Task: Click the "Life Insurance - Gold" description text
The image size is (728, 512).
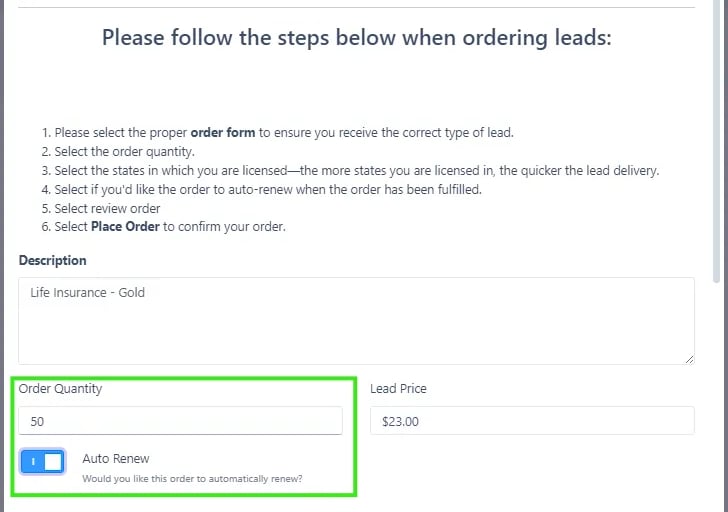Action: coord(88,293)
